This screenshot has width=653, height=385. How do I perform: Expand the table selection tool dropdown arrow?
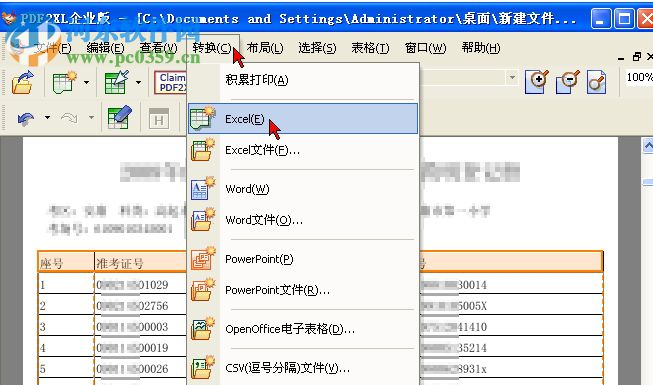[138, 82]
